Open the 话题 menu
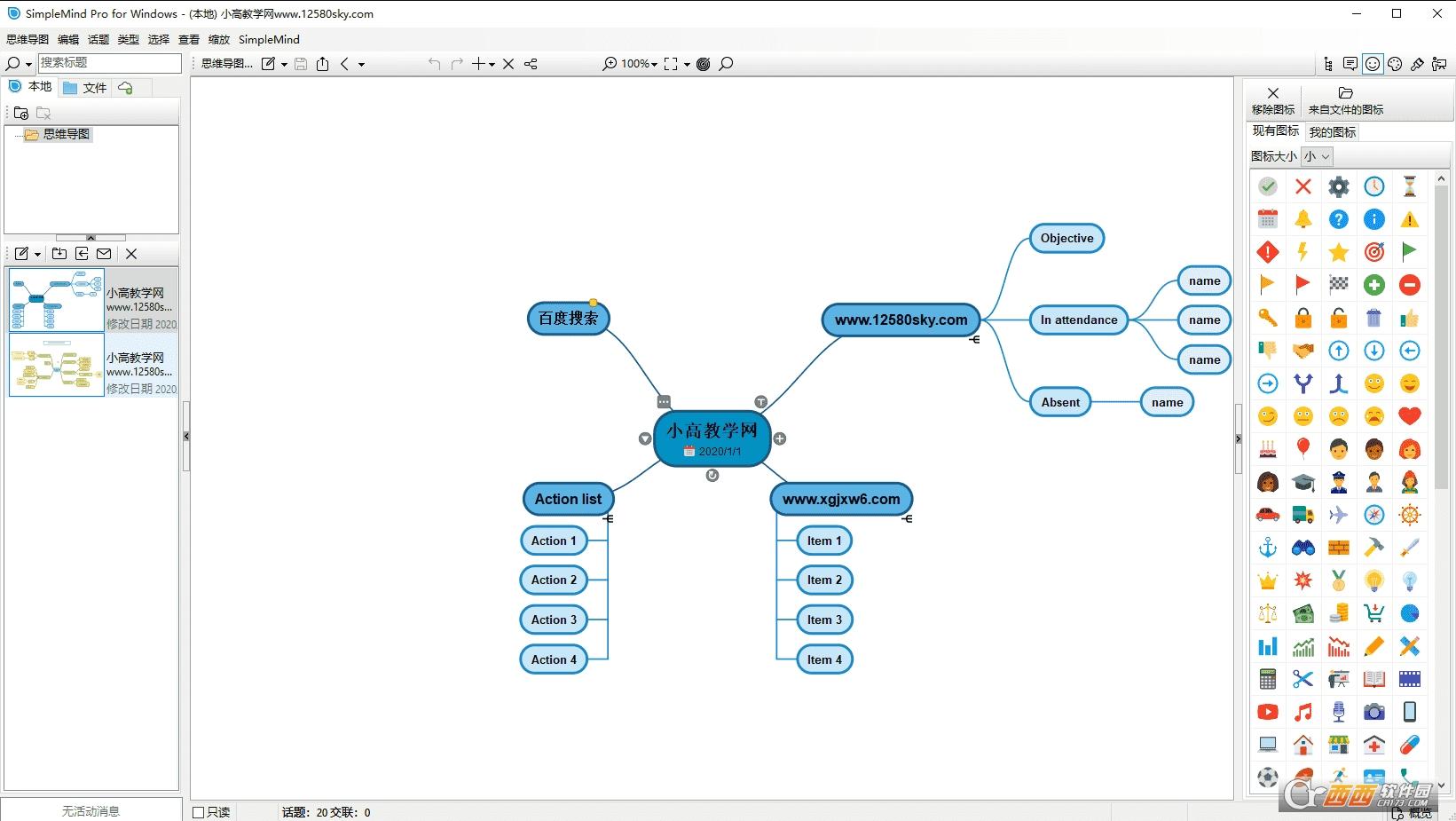1456x821 pixels. pos(98,39)
